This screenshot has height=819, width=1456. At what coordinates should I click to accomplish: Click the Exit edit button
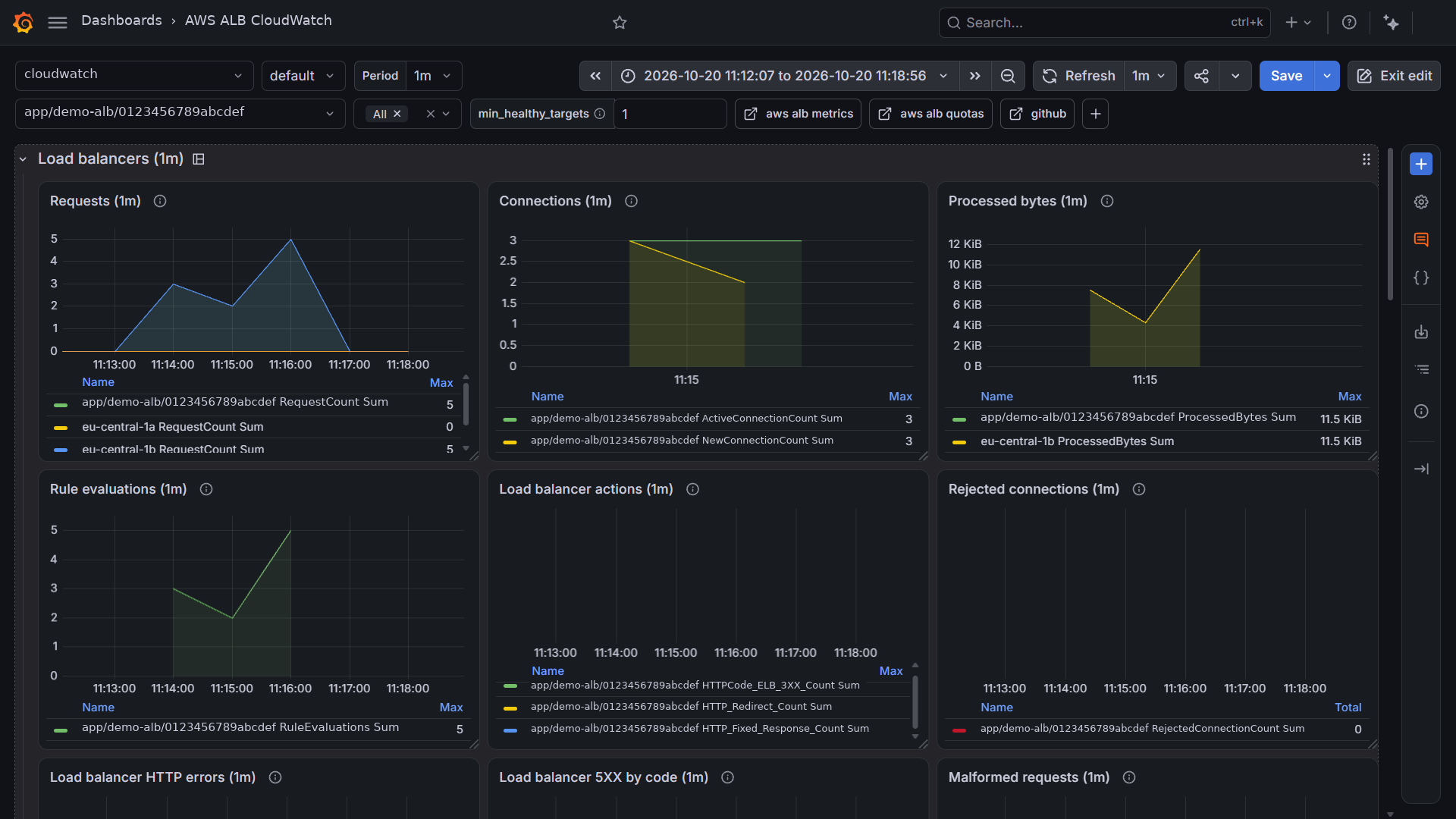[1394, 76]
